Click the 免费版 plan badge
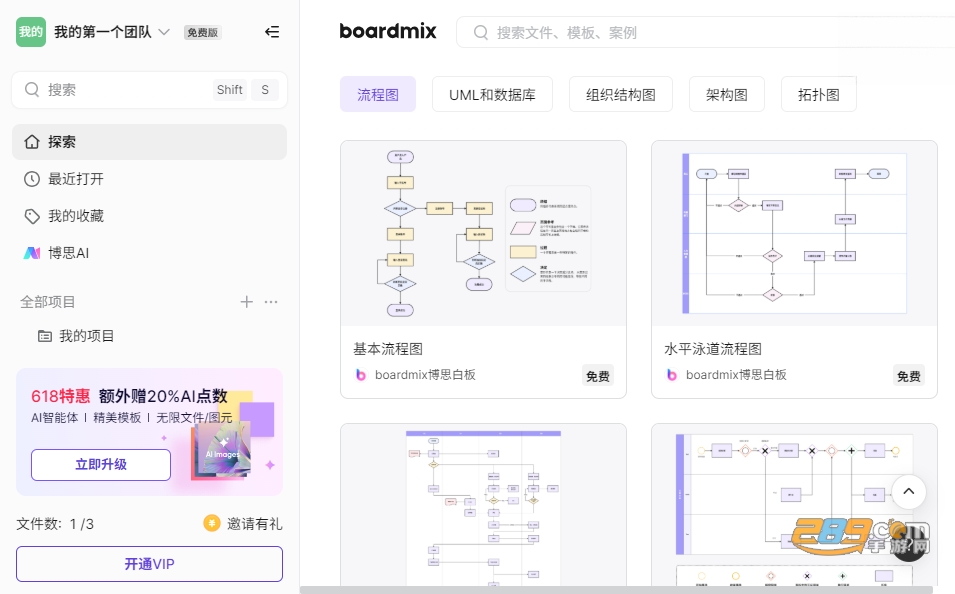The image size is (955, 594). [202, 32]
